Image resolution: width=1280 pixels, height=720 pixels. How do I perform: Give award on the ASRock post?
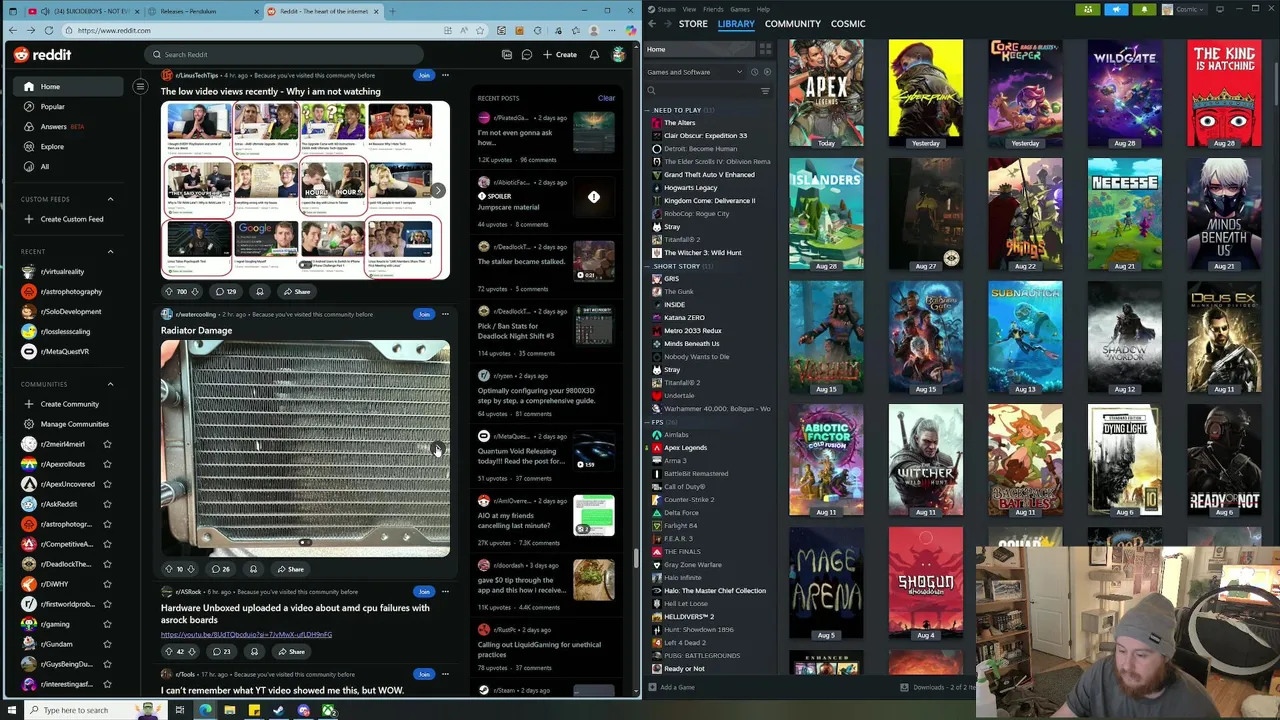click(x=254, y=651)
